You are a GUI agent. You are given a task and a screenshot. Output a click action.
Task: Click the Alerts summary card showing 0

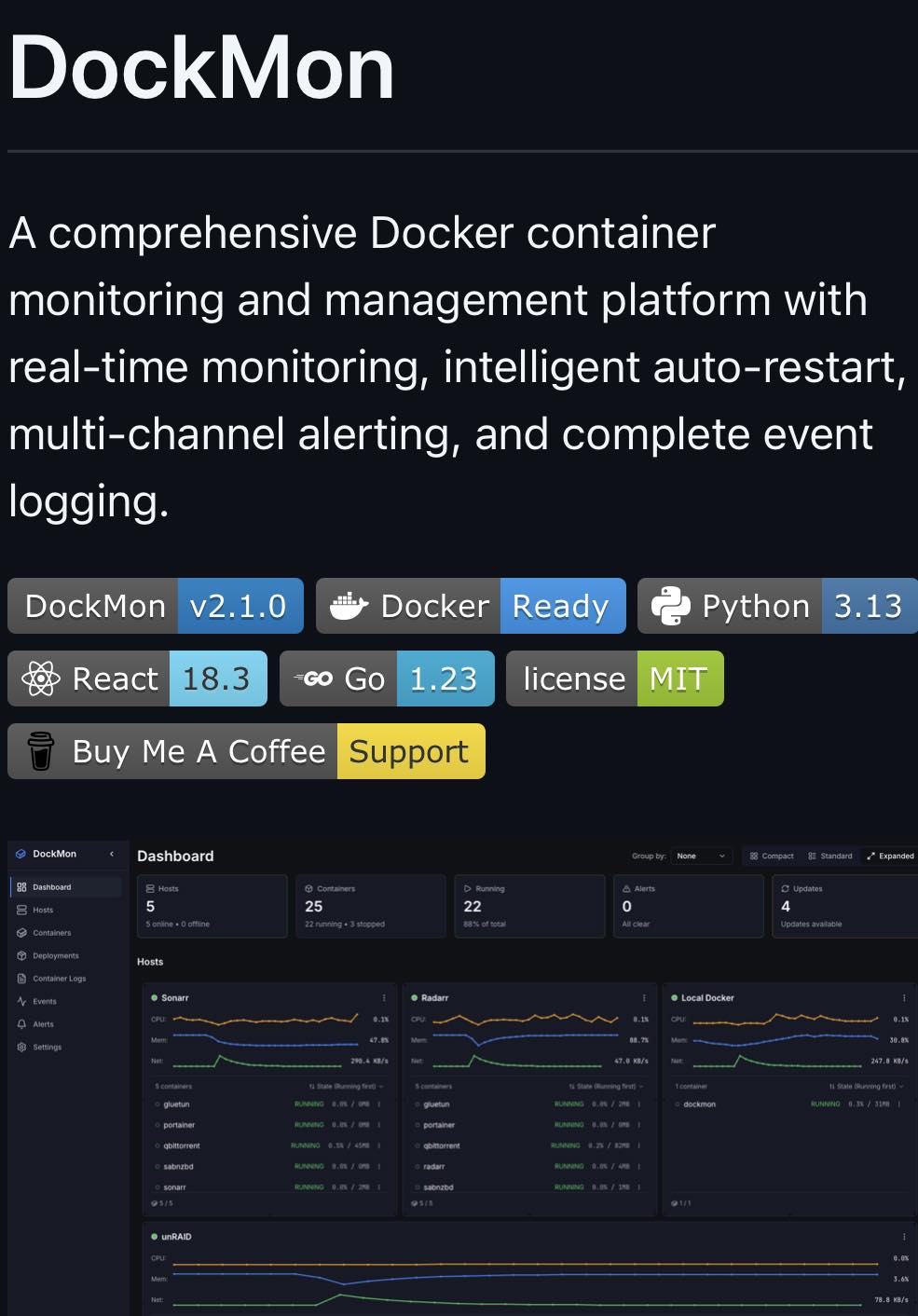tap(688, 906)
